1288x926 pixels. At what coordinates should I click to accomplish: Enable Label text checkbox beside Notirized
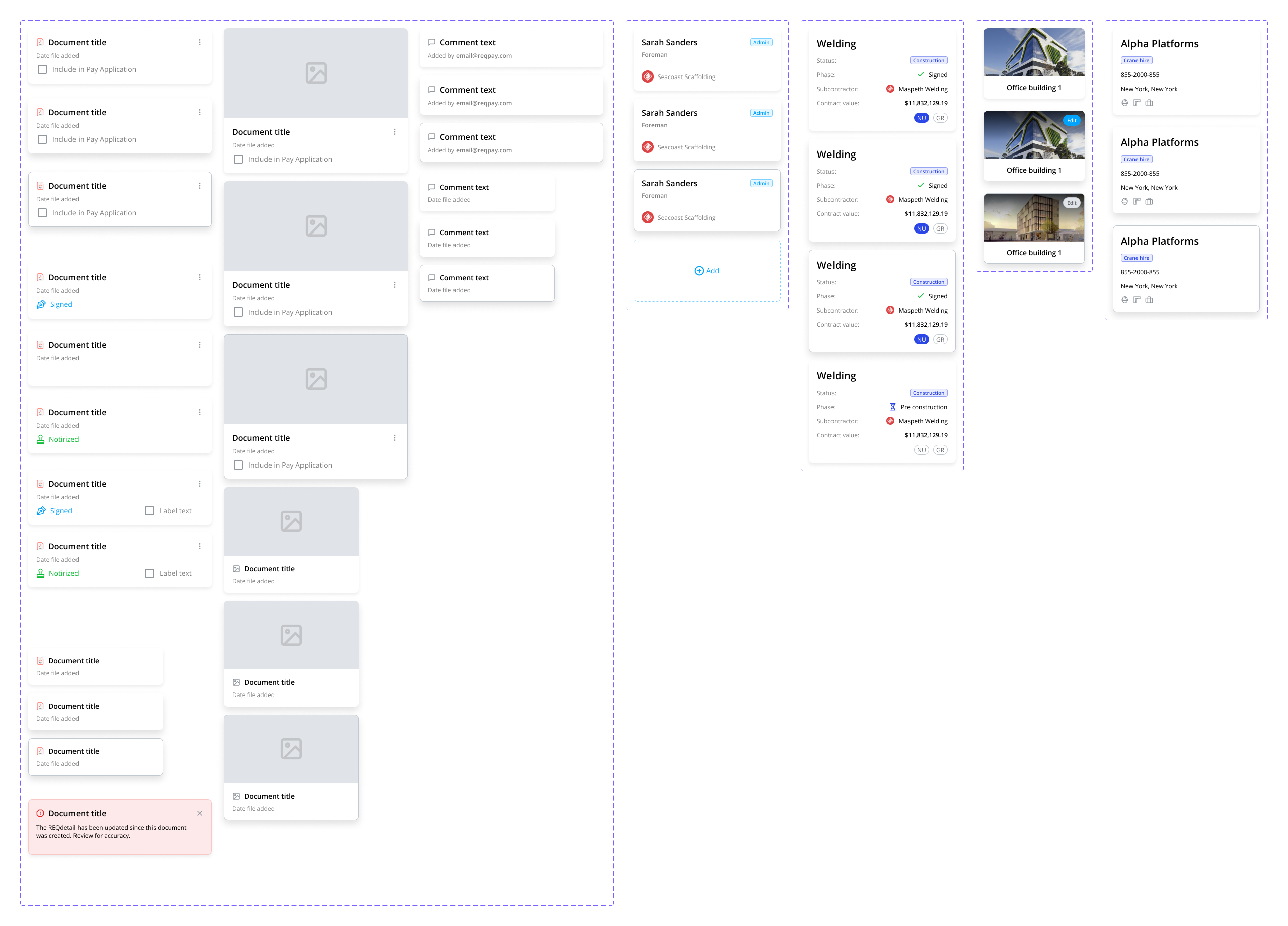149,573
